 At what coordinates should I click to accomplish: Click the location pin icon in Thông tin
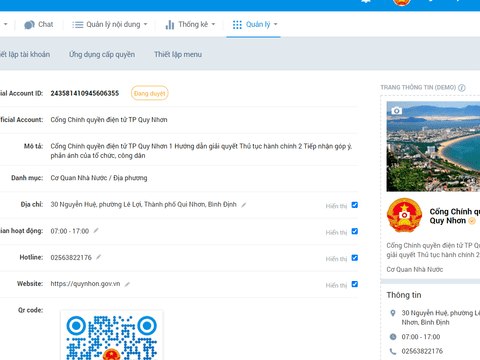pyautogui.click(x=393, y=313)
